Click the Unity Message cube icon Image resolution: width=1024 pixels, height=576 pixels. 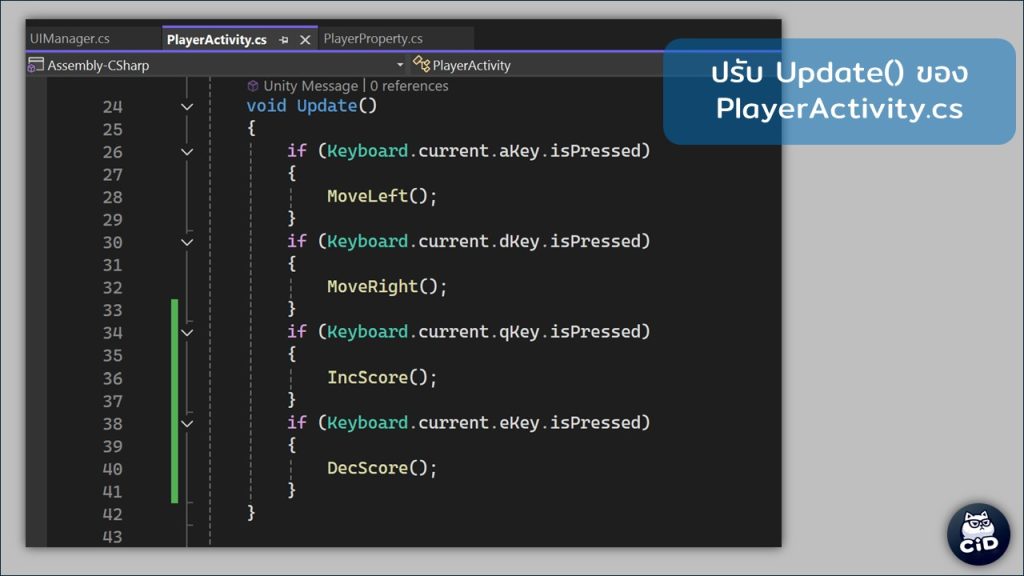[253, 86]
